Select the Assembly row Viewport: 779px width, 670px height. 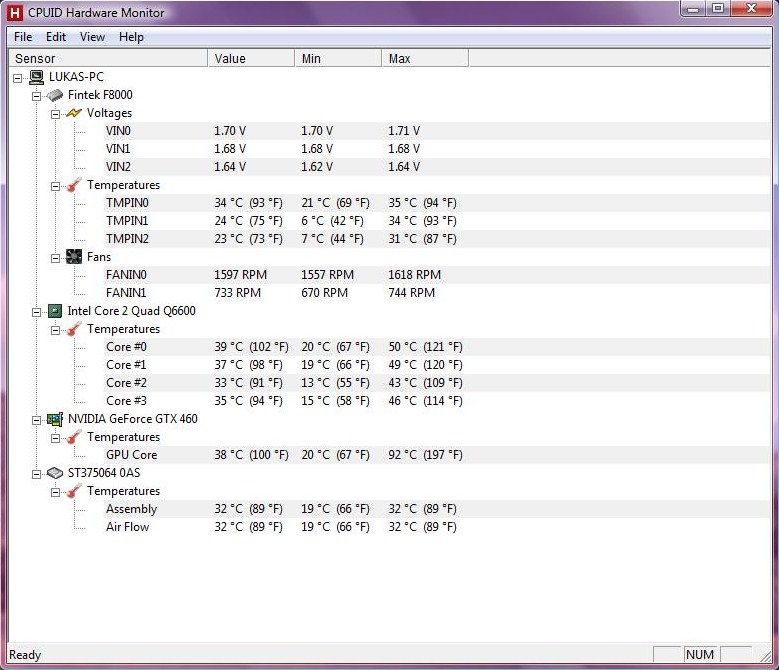tap(437, 509)
